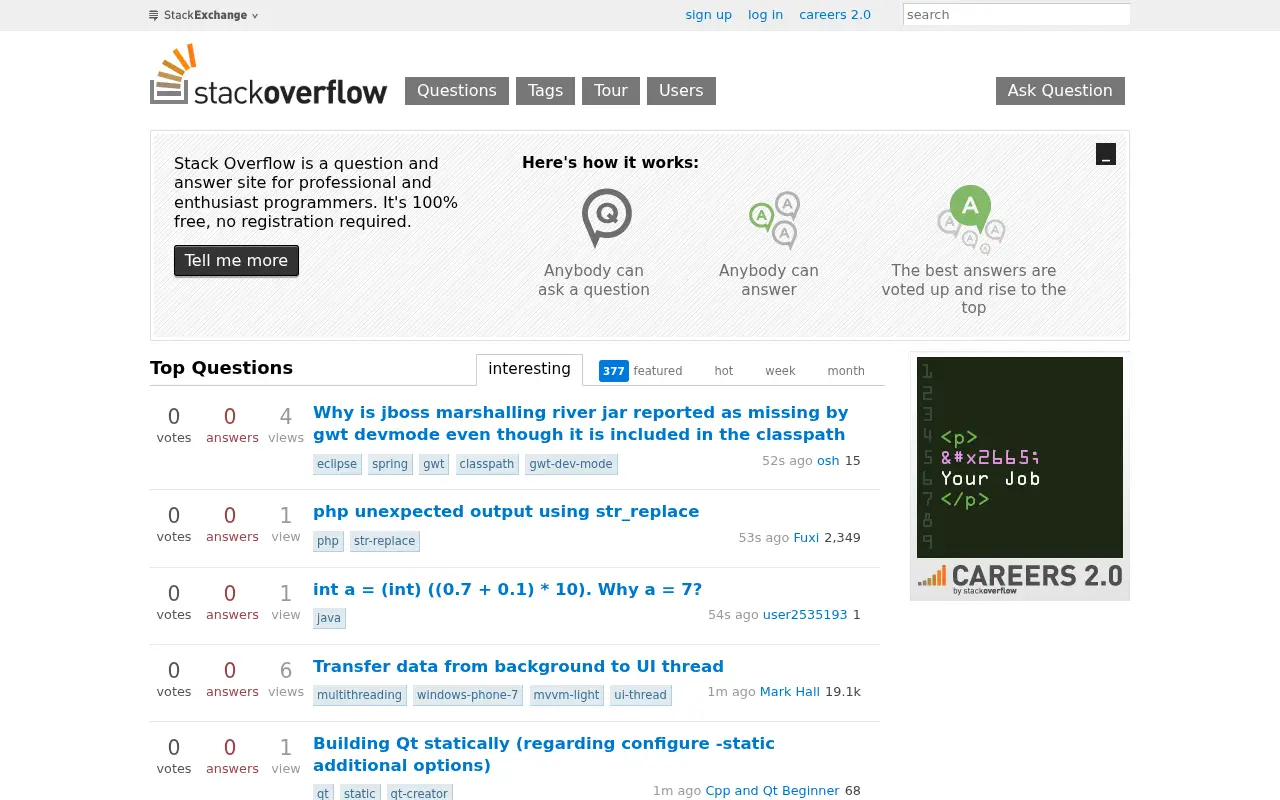Screen dimensions: 1280x800
Task: Switch to the week tab
Action: (780, 371)
